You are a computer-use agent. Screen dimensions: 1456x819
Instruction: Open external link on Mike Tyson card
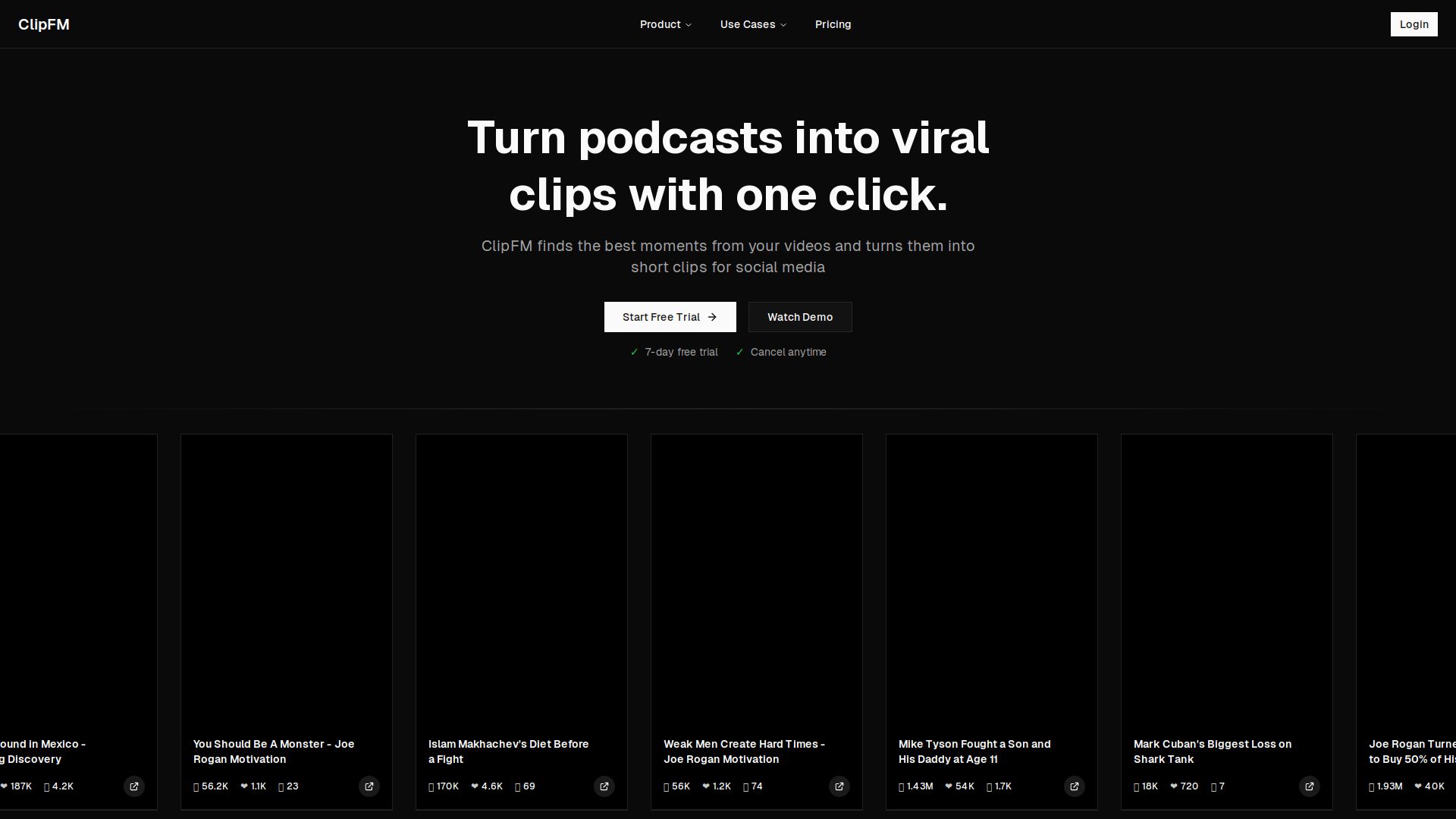click(x=1075, y=786)
